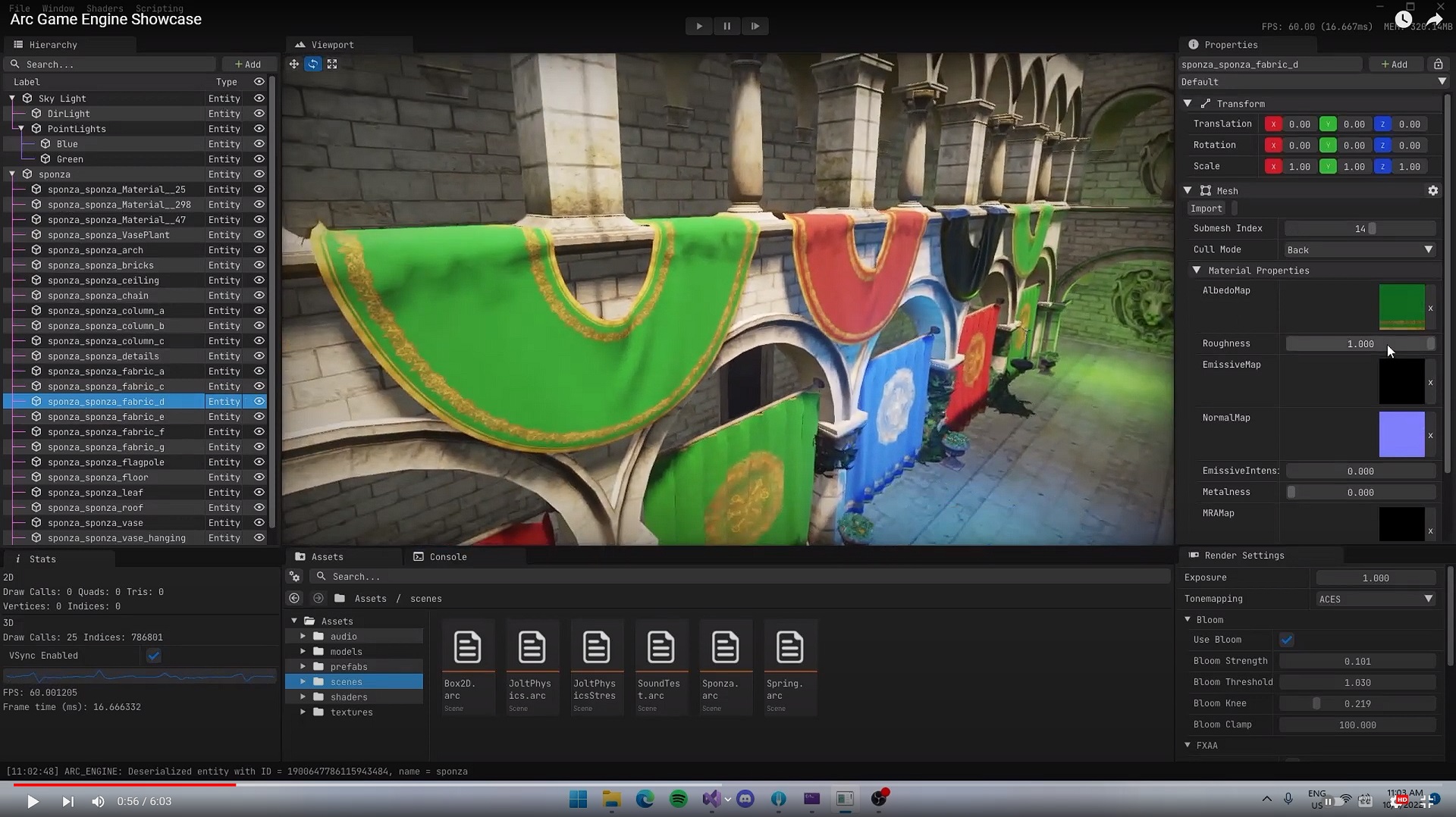Click the lock icon beside Add in Properties
The height and width of the screenshot is (817, 1456).
coord(1439,64)
